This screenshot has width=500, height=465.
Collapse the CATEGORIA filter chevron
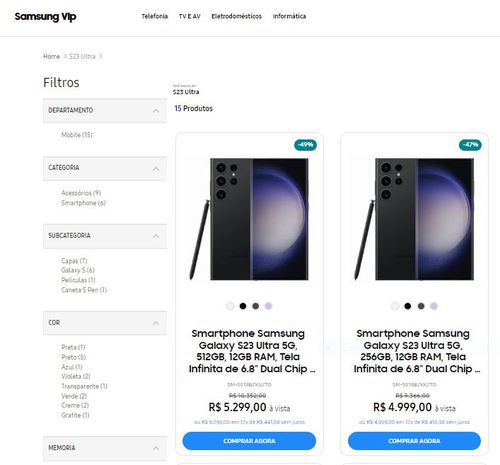click(x=156, y=169)
